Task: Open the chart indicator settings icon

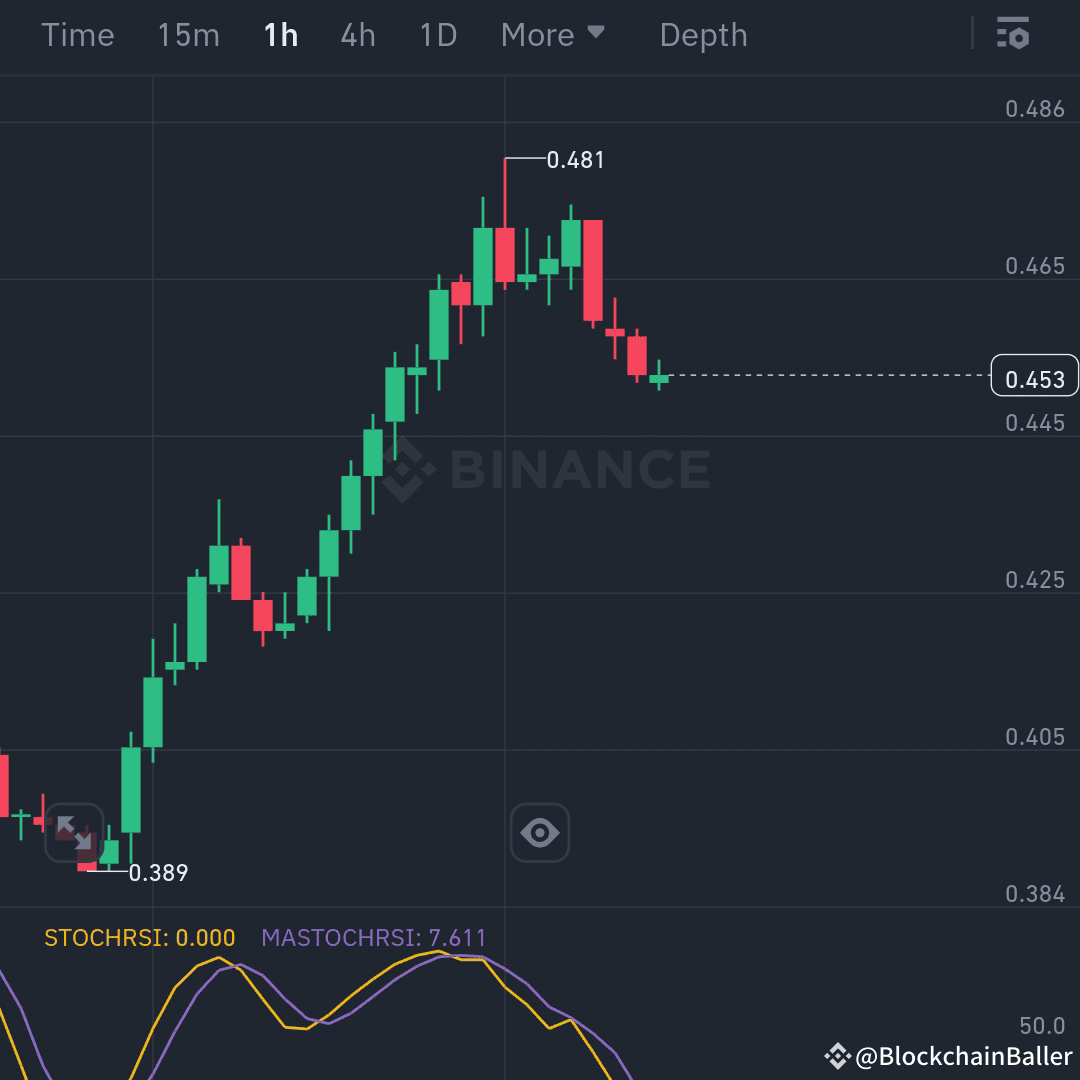Action: (1013, 34)
